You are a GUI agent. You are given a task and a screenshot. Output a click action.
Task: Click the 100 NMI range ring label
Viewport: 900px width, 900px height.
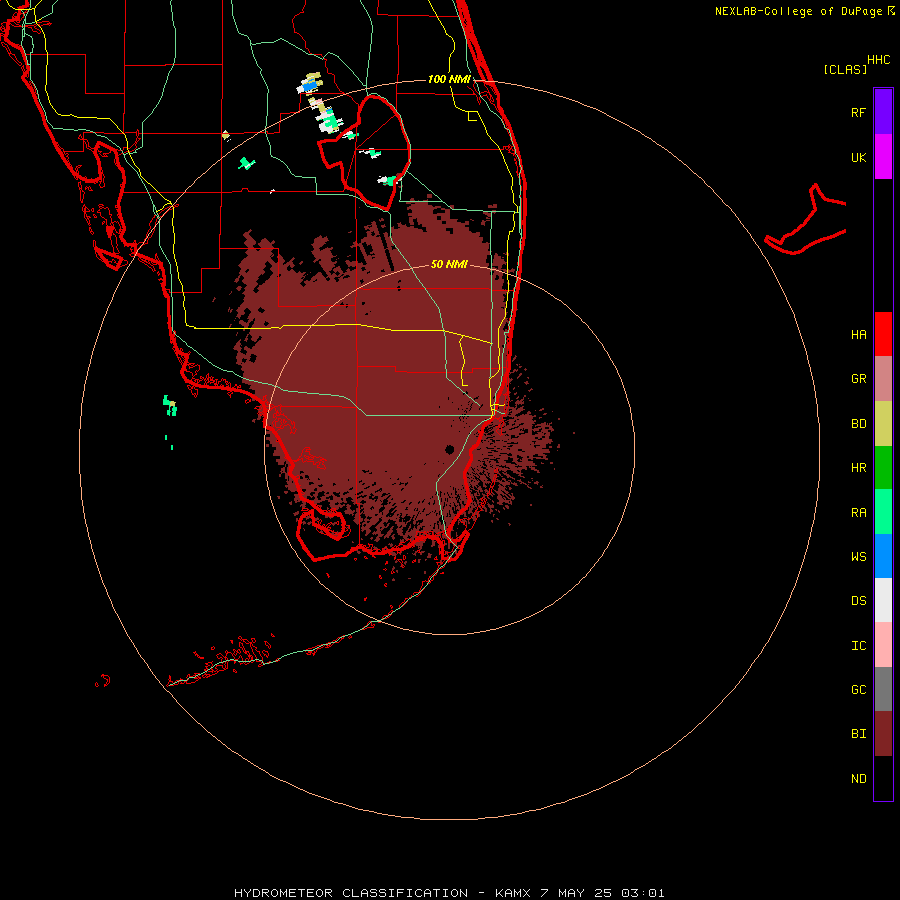tap(449, 79)
